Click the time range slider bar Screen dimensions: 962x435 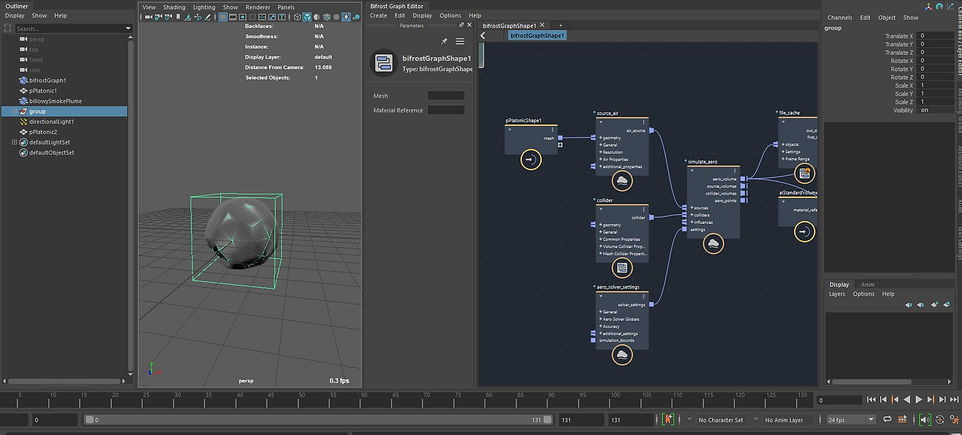tap(319, 420)
